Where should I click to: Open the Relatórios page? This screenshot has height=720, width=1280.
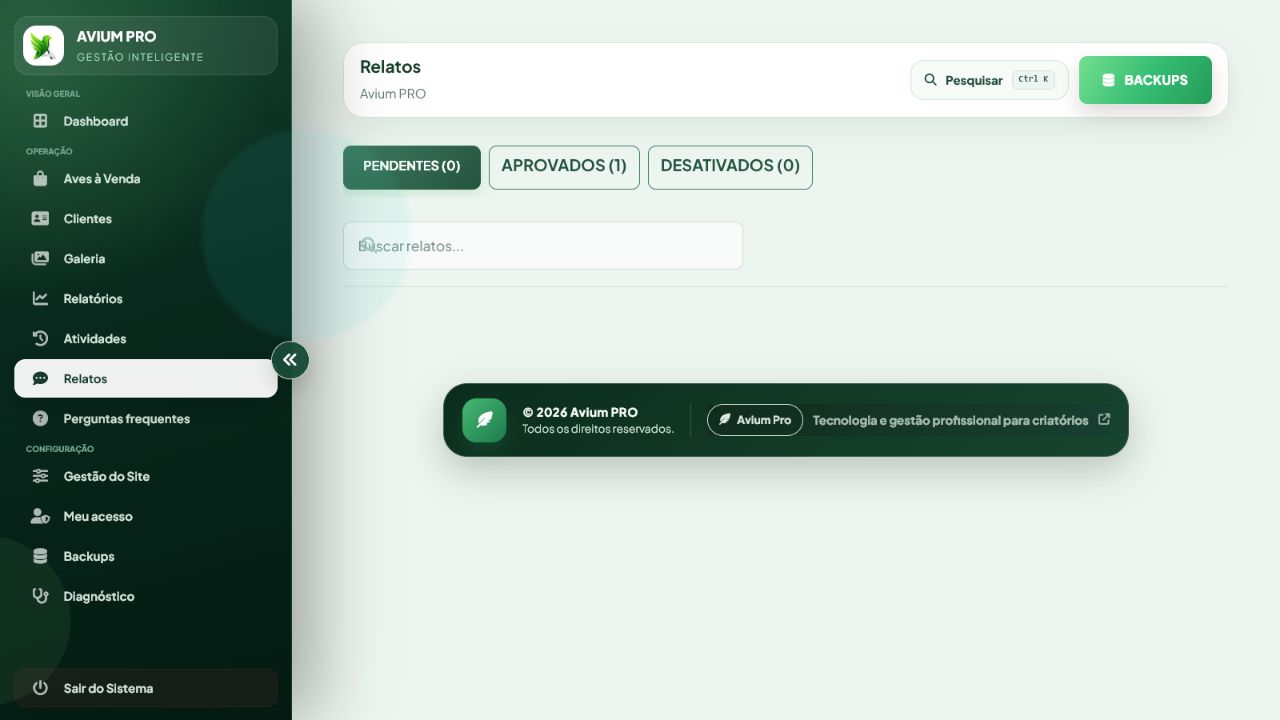click(146, 298)
